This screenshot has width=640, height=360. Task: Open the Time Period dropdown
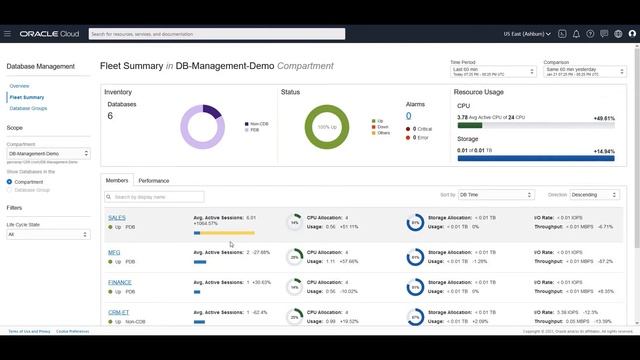(x=493, y=72)
